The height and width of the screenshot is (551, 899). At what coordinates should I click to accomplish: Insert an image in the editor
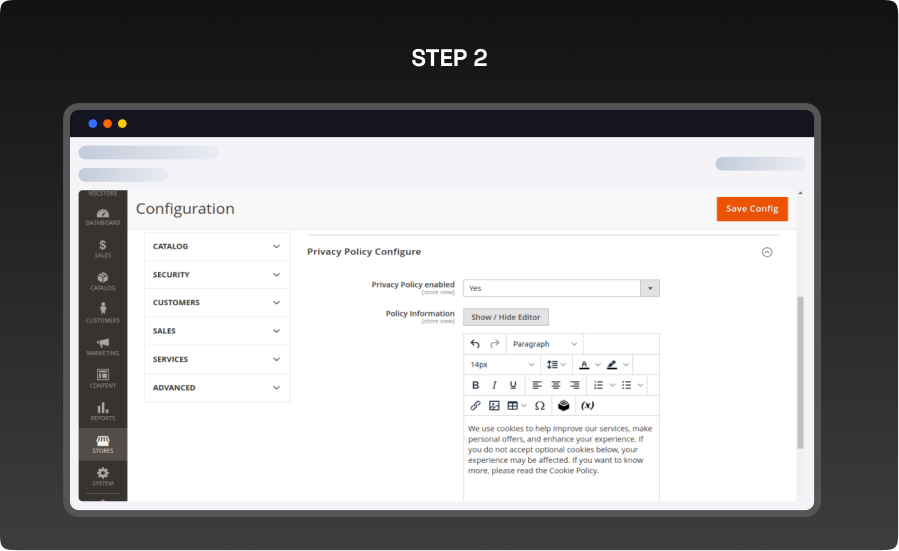coord(494,405)
